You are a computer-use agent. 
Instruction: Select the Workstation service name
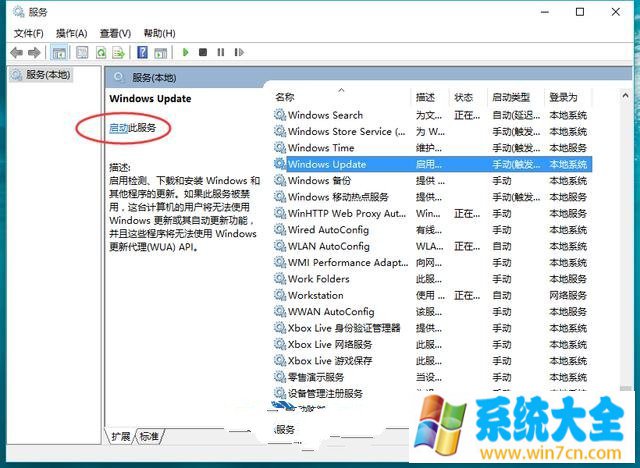point(316,295)
